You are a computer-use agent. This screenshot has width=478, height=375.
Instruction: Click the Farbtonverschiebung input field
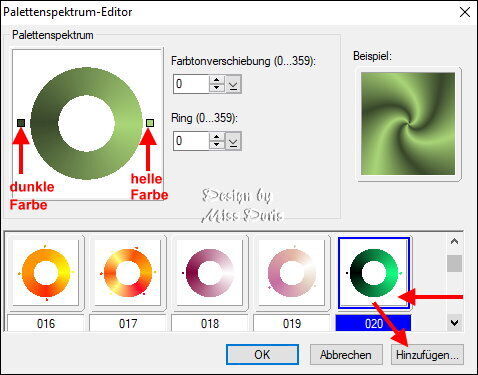click(191, 84)
